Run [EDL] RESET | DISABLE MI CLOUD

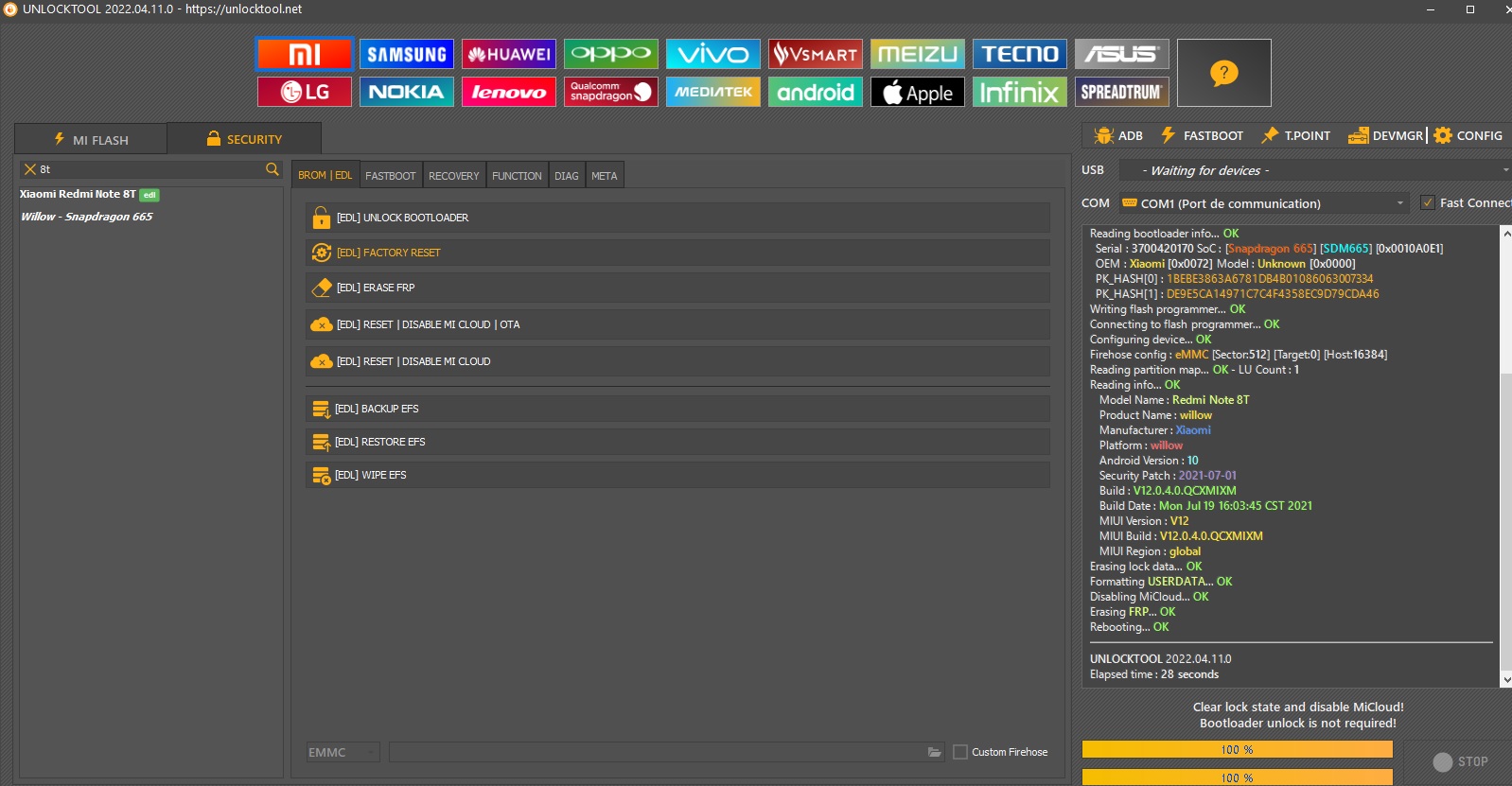(677, 361)
